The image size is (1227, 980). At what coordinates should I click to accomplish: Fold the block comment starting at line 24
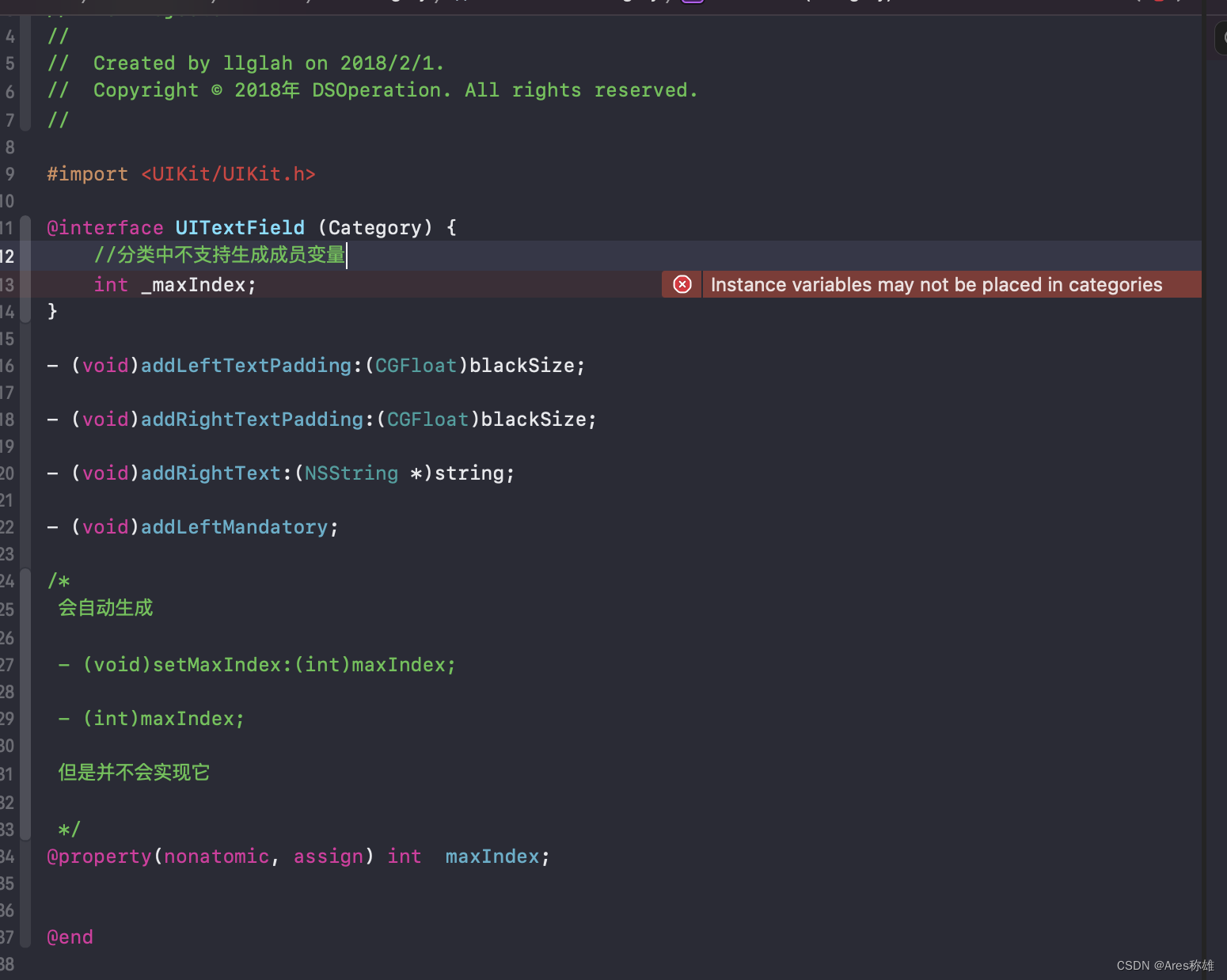tap(25, 704)
